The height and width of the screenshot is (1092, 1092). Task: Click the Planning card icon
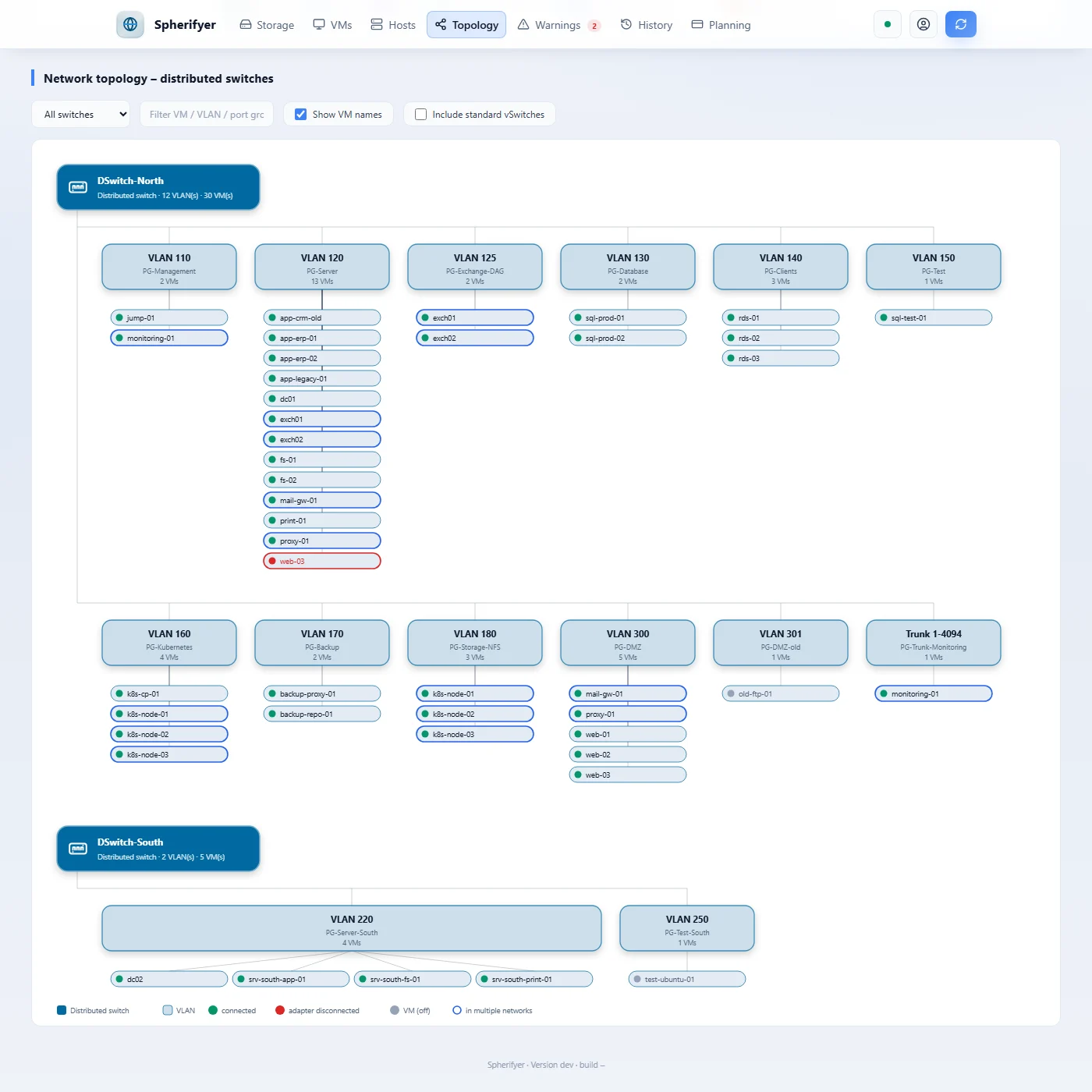pyautogui.click(x=697, y=25)
